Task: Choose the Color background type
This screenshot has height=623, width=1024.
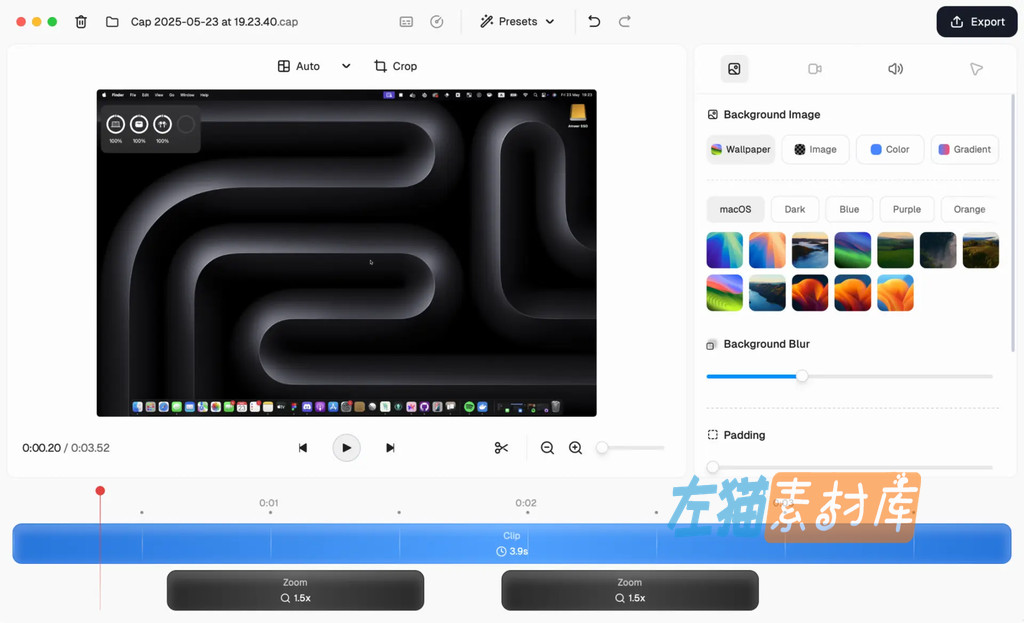Action: click(890, 150)
